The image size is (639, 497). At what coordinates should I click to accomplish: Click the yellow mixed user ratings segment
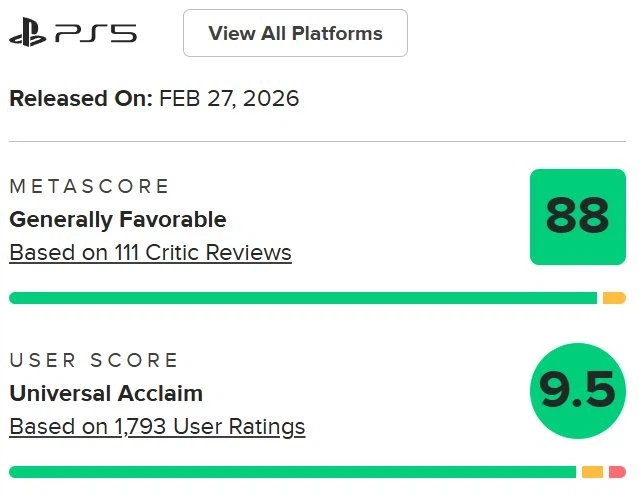click(x=592, y=472)
